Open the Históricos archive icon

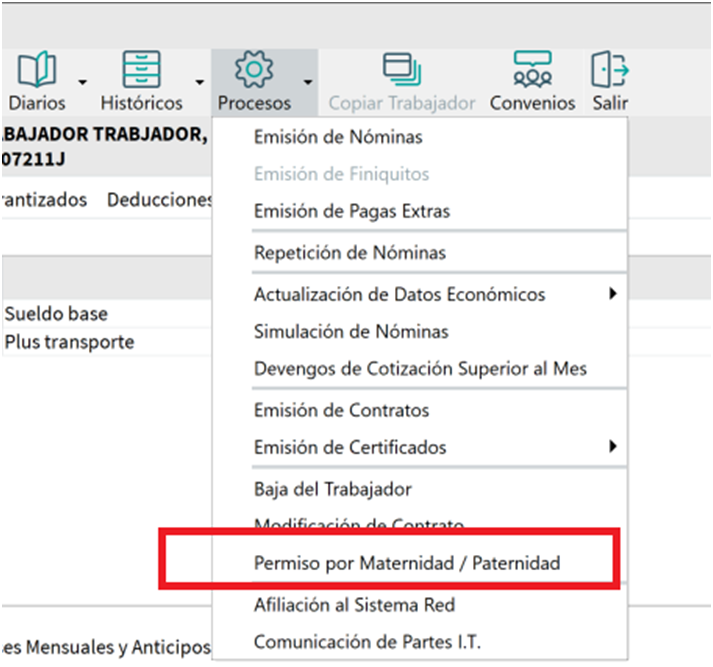point(141,71)
